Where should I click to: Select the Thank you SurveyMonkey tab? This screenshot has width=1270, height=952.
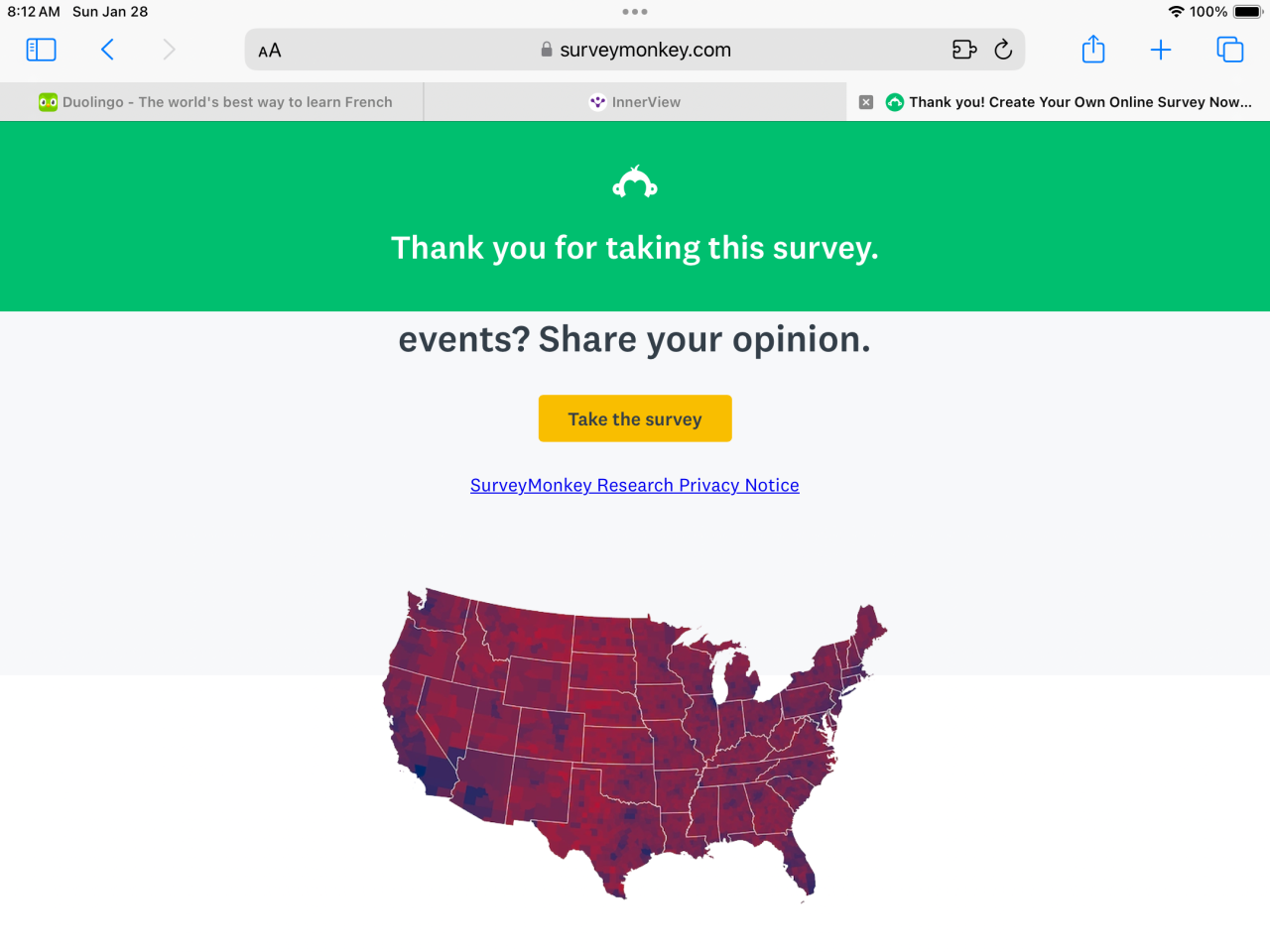pyautogui.click(x=1068, y=102)
